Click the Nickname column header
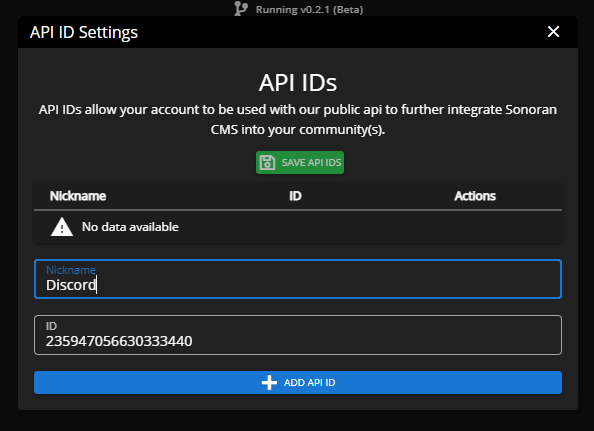The width and height of the screenshot is (594, 431). 78,196
